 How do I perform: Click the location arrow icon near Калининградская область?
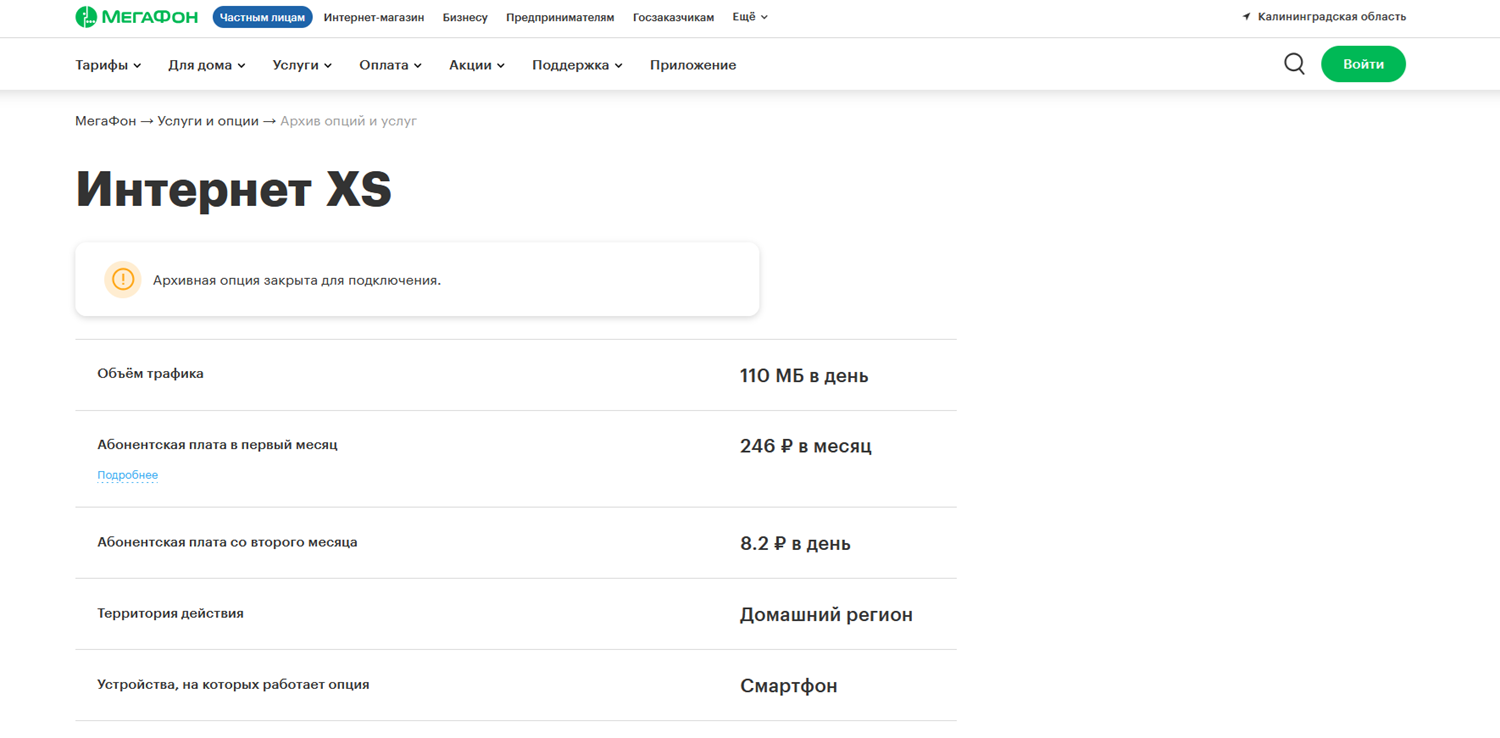(1246, 17)
